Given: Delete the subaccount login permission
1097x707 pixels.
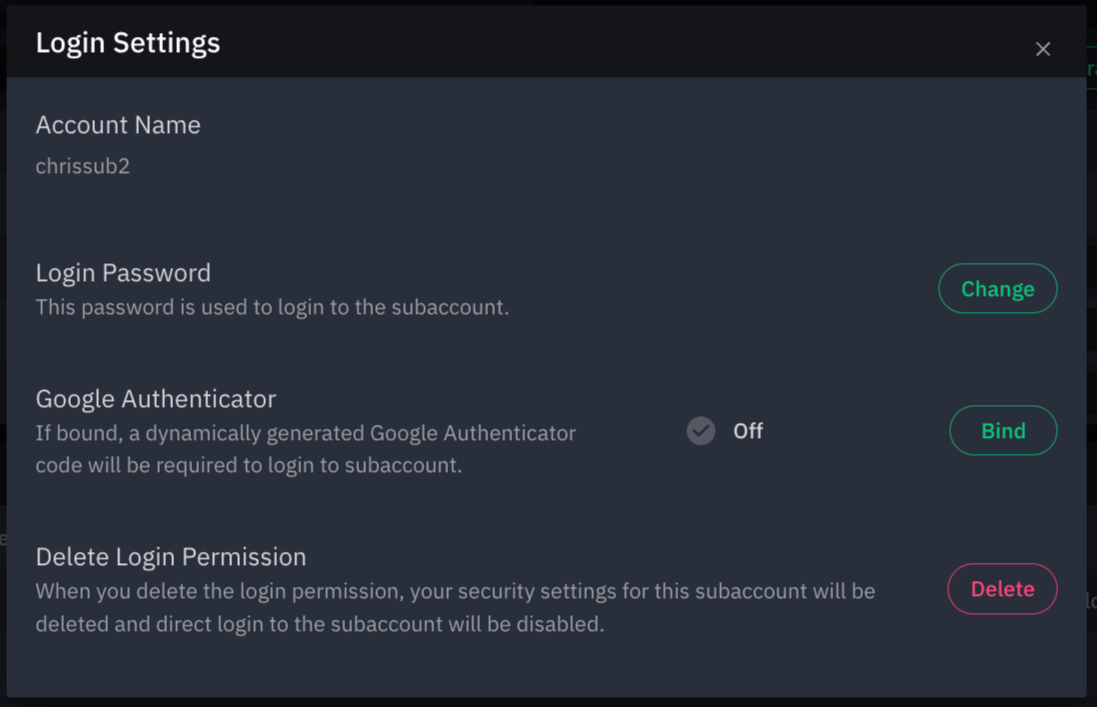Looking at the screenshot, I should tap(1002, 589).
